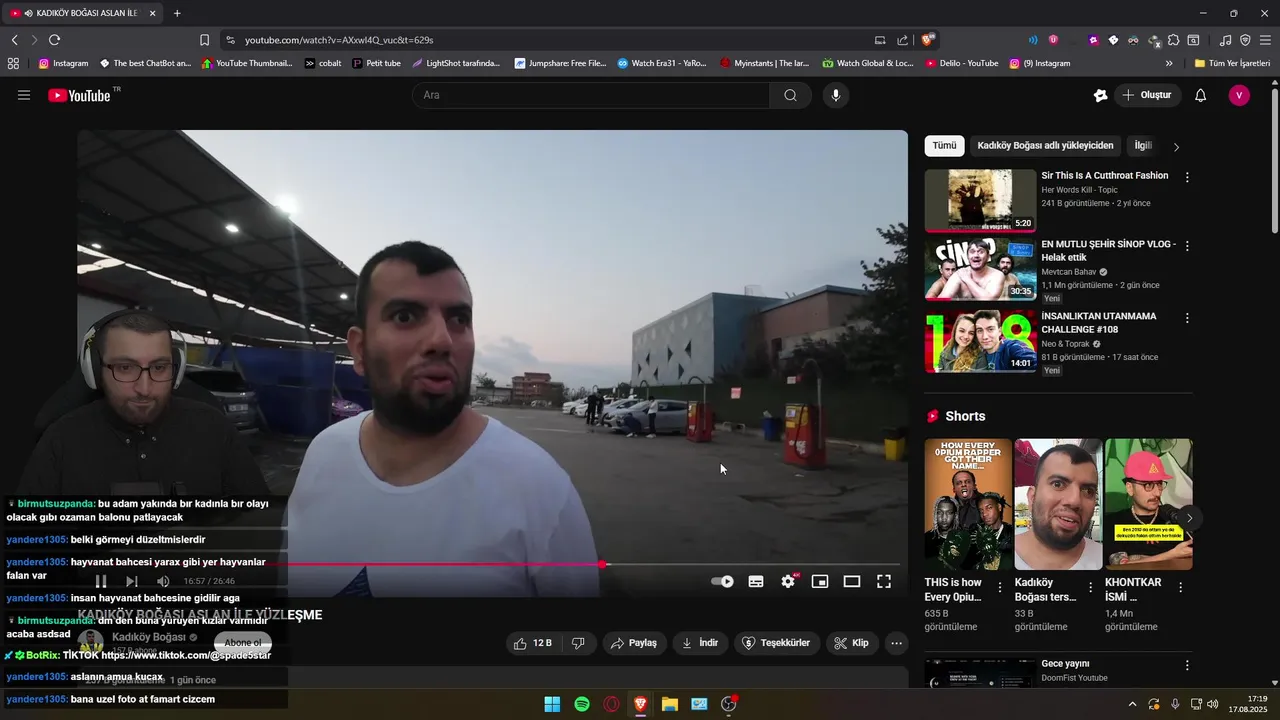The height and width of the screenshot is (720, 1280).
Task: Open YouTube notifications bell
Action: 1201,95
